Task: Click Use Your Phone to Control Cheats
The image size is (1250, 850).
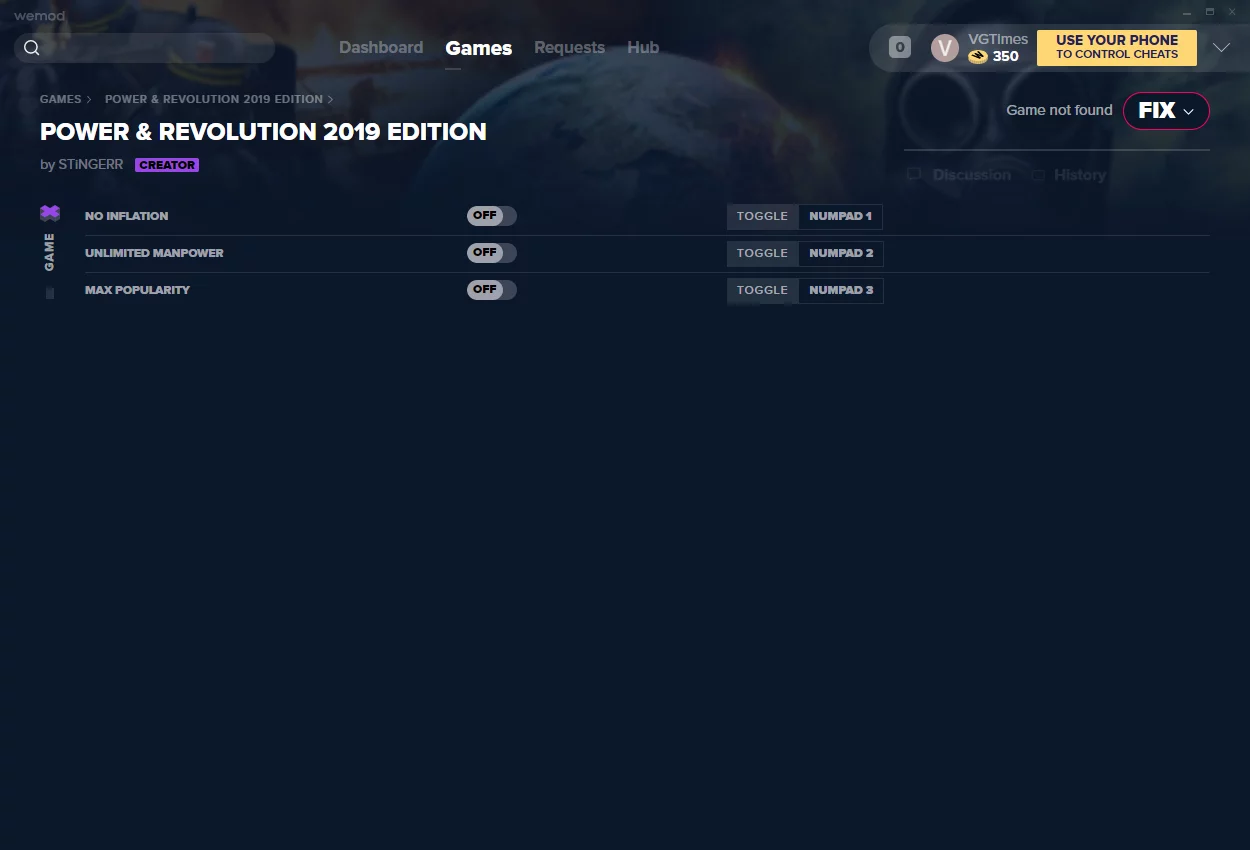Action: pos(1117,48)
